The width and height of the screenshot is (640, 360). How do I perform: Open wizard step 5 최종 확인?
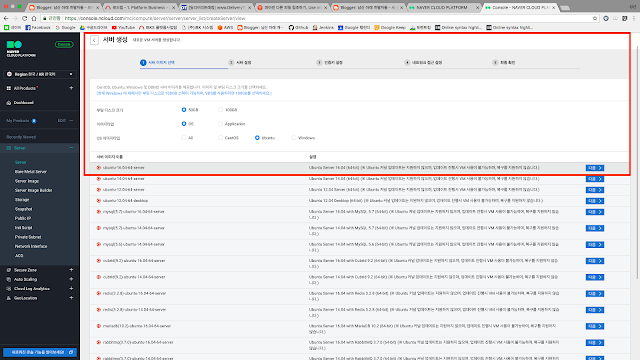504,62
